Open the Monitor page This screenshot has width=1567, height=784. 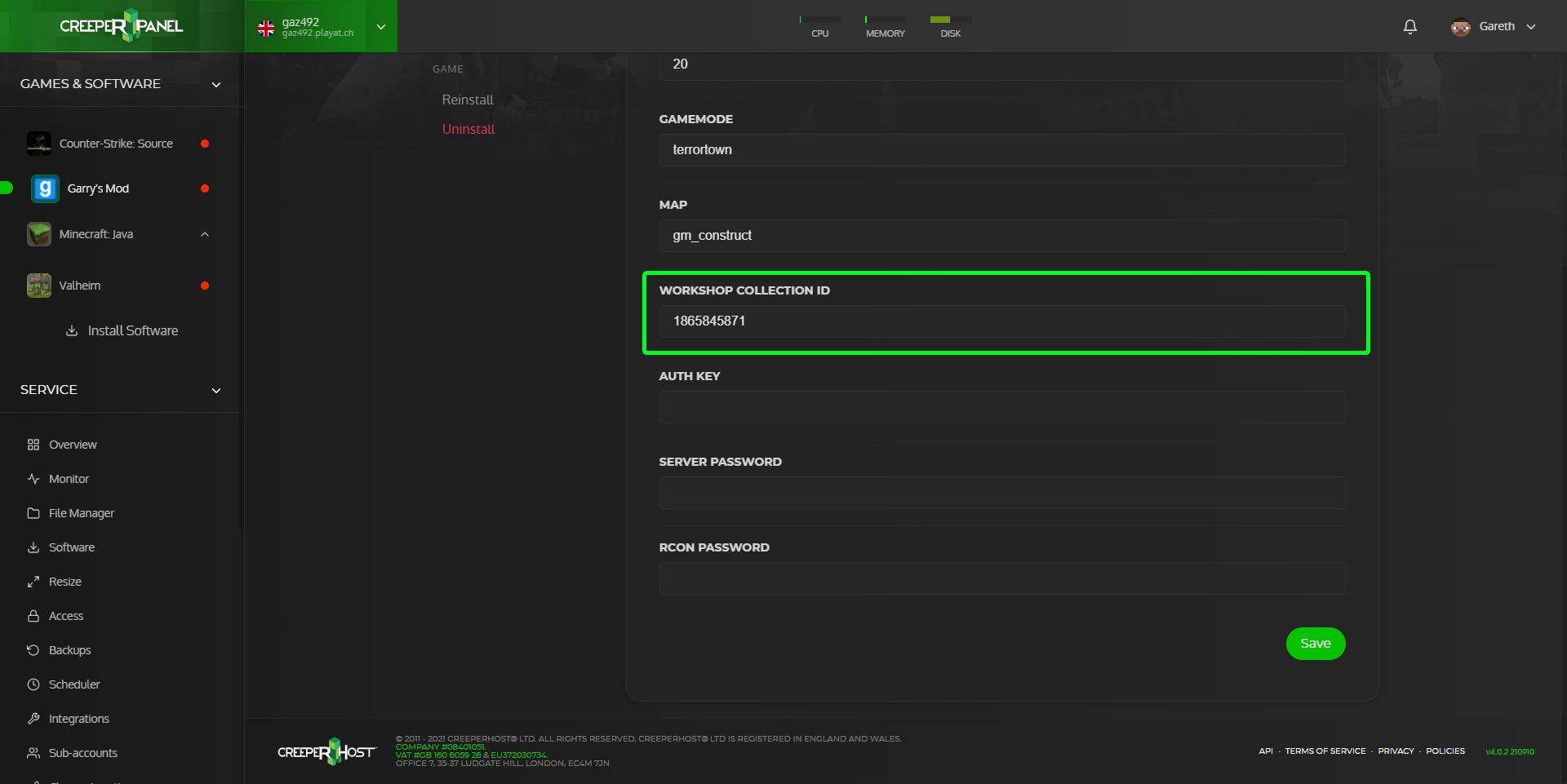pyautogui.click(x=69, y=479)
